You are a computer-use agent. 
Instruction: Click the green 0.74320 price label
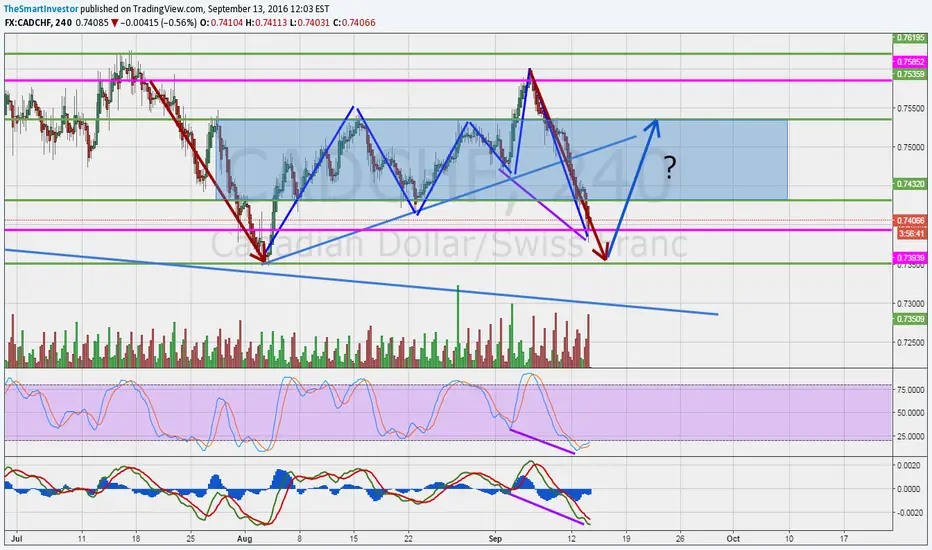tap(911, 184)
